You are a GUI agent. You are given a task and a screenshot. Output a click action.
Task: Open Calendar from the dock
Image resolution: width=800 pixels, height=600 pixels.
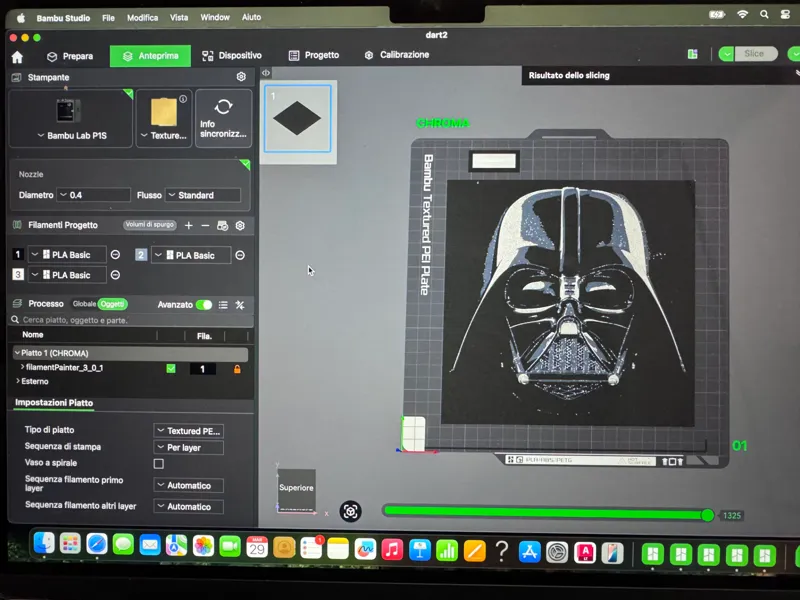tap(257, 547)
